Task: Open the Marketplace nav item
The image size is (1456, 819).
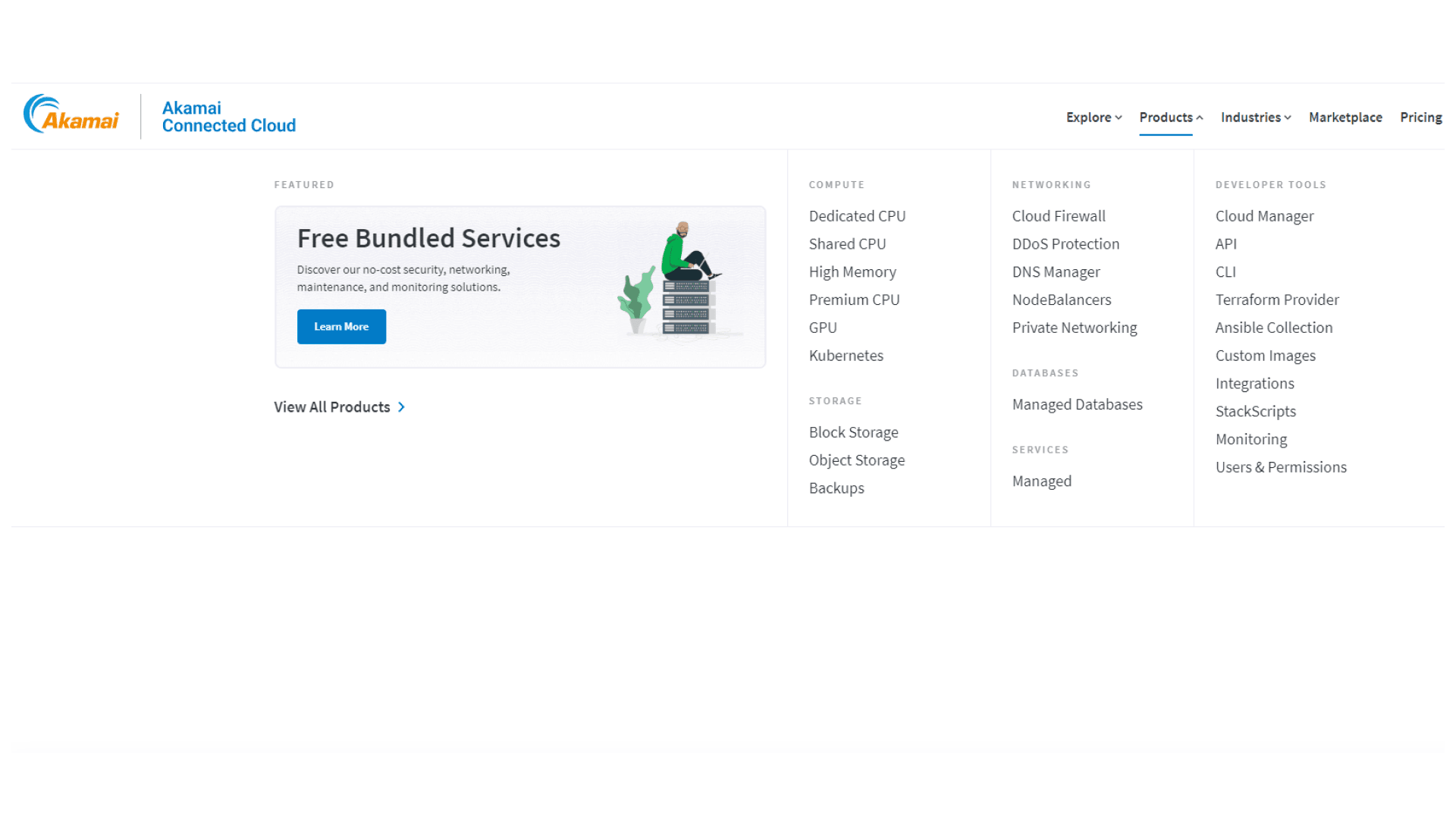Action: click(1345, 118)
